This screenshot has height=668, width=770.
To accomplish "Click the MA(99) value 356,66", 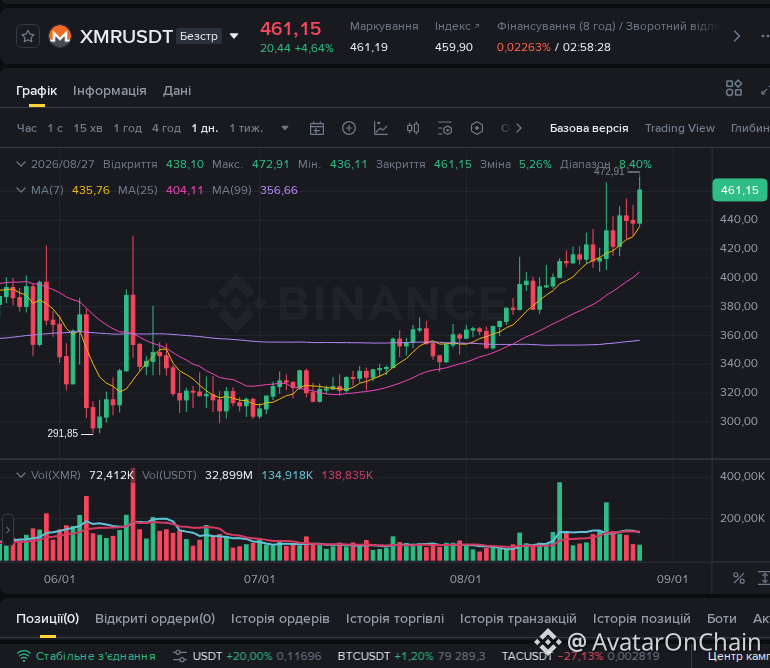I will click(278, 190).
